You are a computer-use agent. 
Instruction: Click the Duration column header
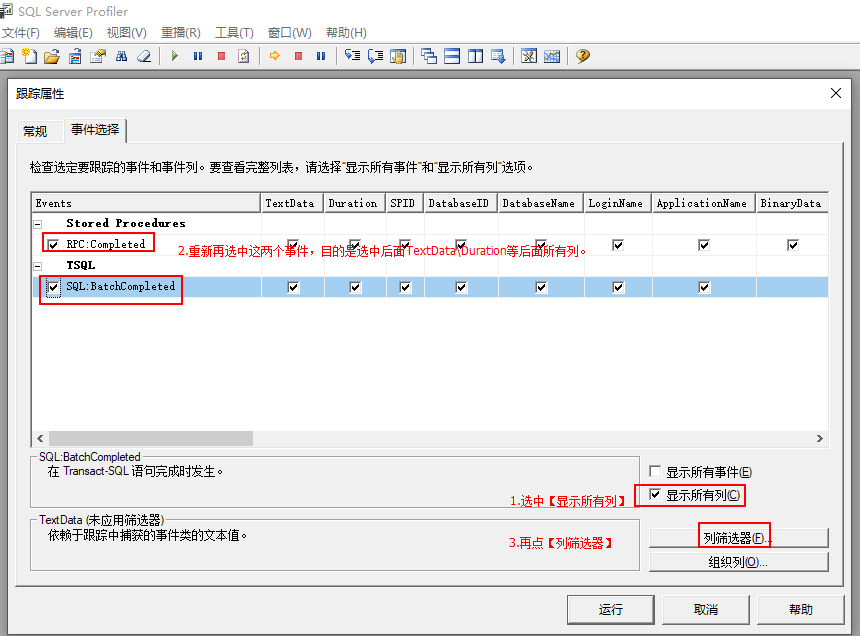pos(355,203)
